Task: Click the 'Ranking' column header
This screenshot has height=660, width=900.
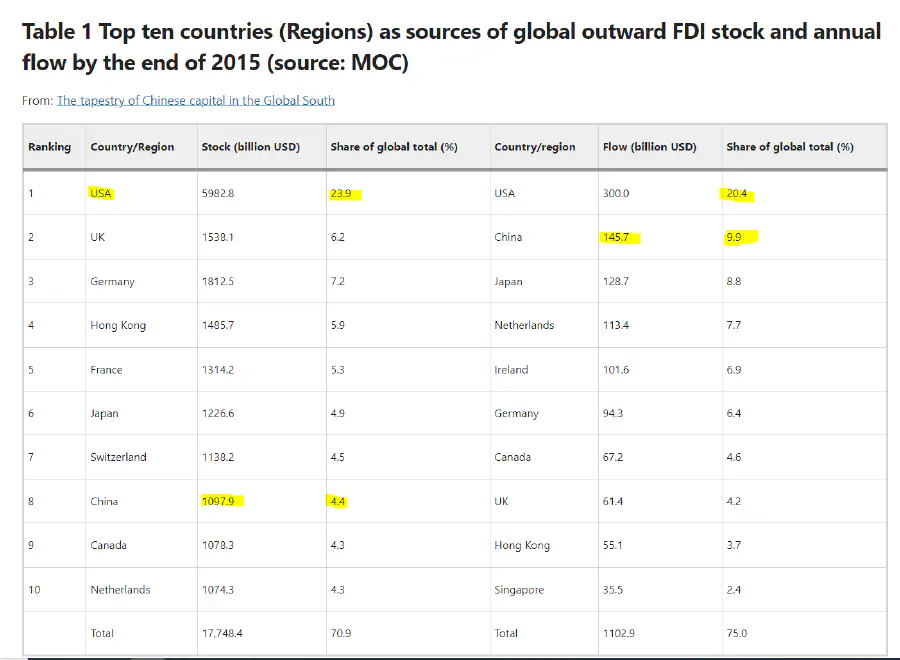Action: [x=49, y=147]
